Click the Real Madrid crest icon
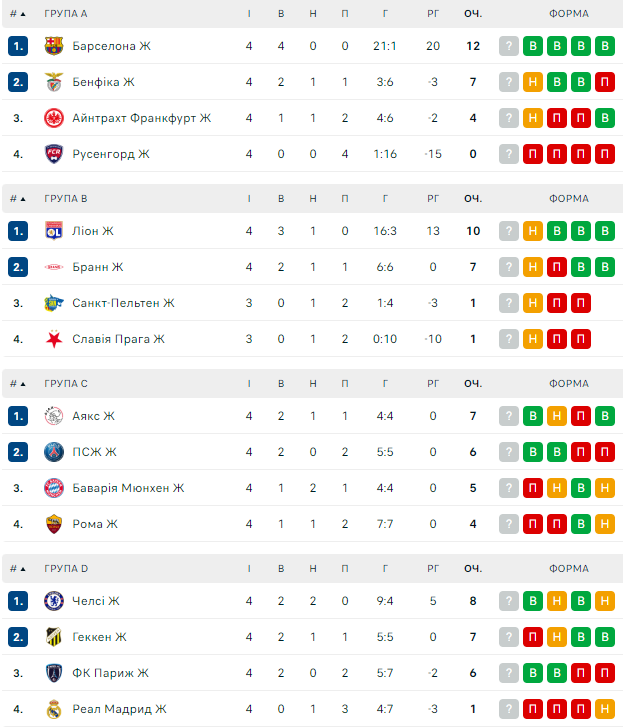Image resolution: width=623 pixels, height=727 pixels. click(x=54, y=709)
